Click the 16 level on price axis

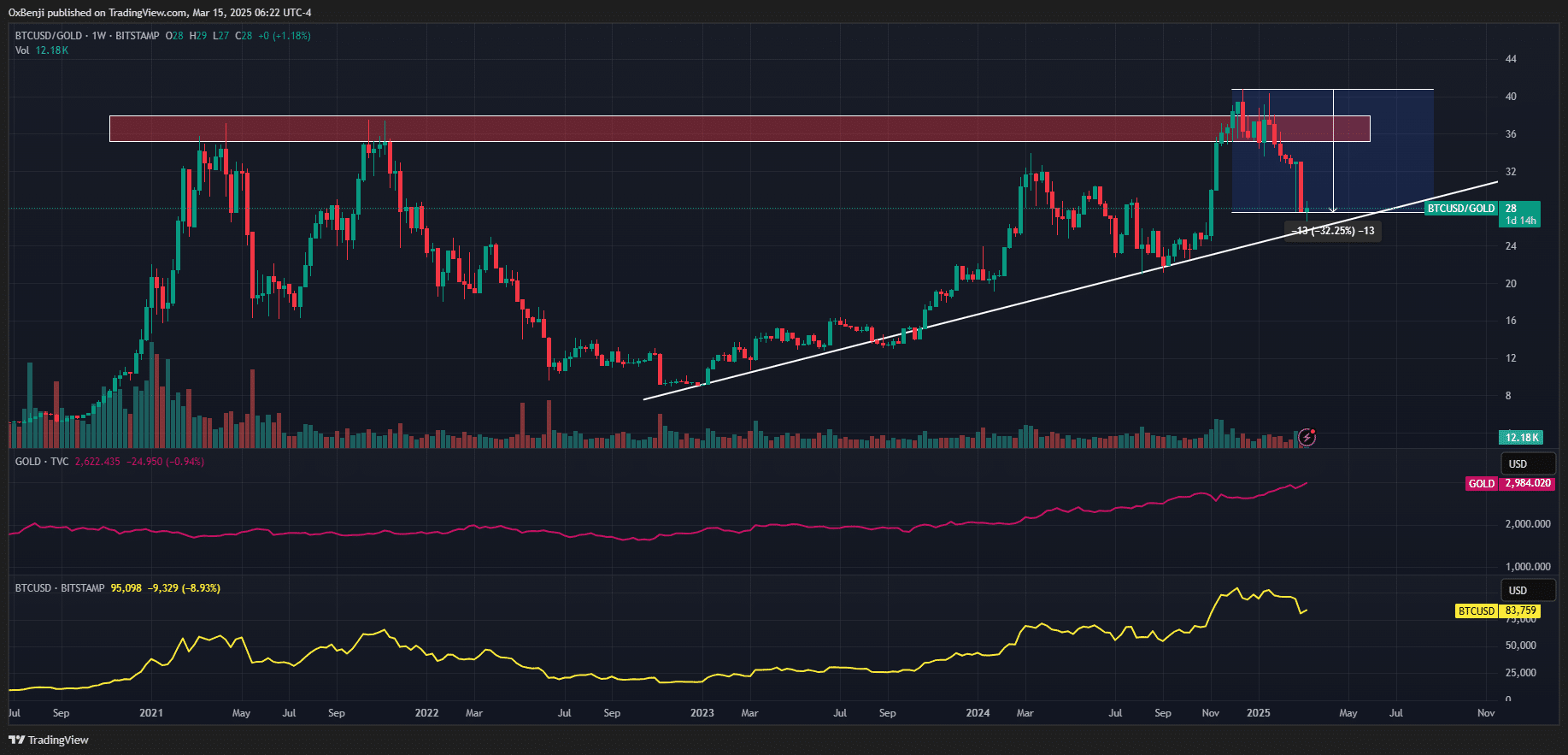click(x=1511, y=321)
